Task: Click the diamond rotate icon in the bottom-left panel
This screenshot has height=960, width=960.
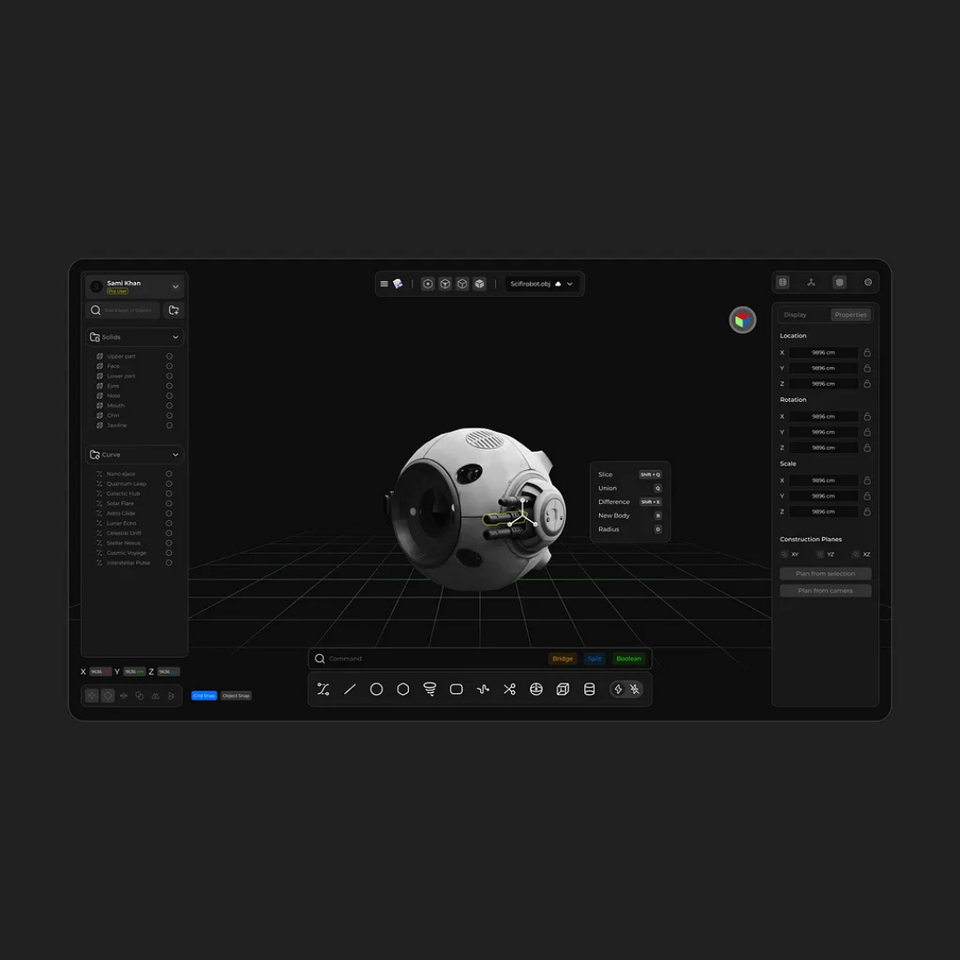Action: [x=108, y=696]
